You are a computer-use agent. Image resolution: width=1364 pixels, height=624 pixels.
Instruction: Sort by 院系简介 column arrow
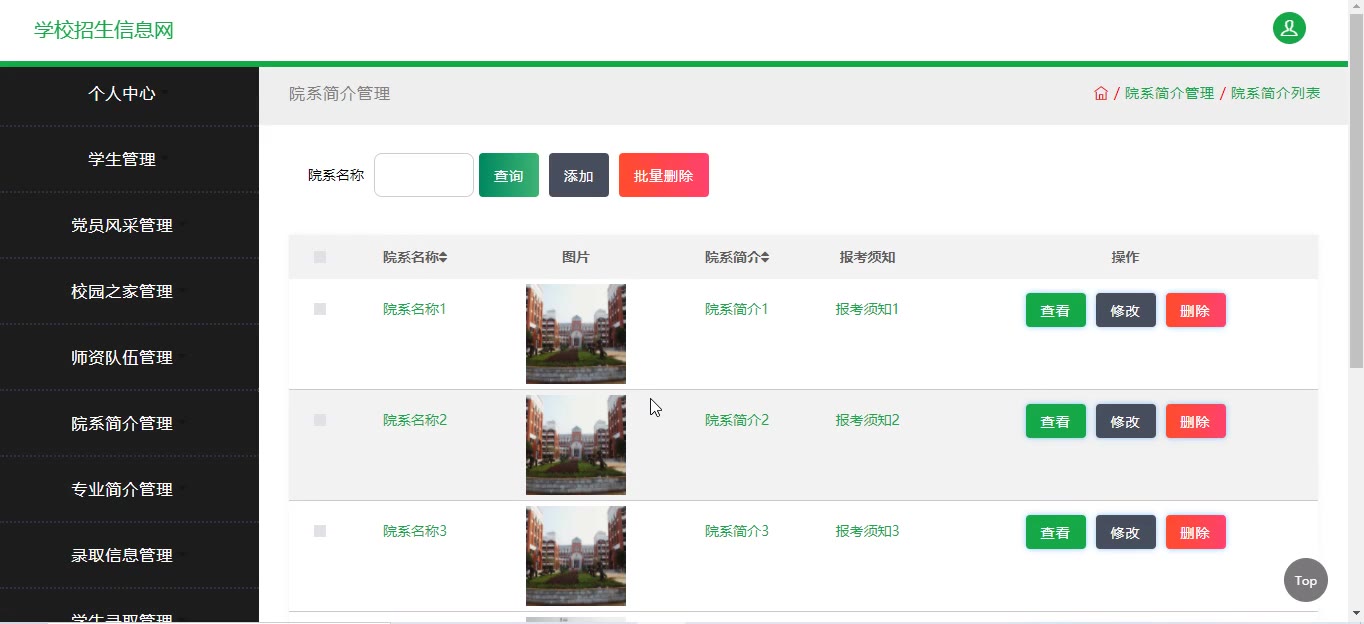coord(765,257)
